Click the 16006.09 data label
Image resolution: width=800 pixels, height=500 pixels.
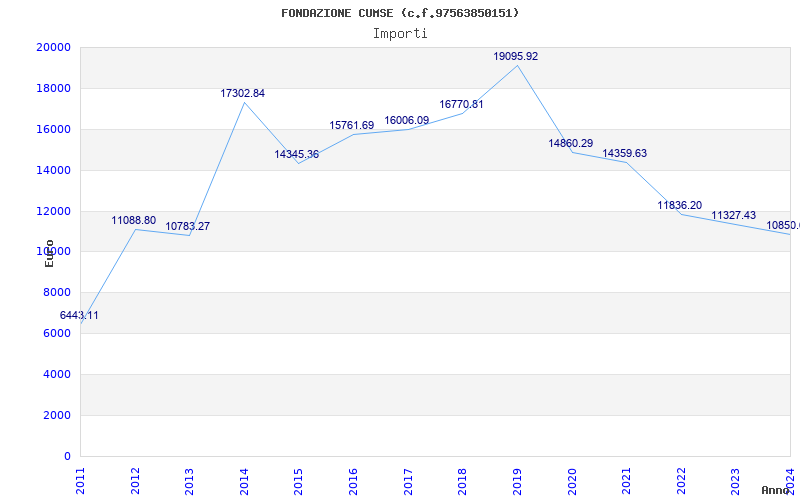[x=407, y=120]
